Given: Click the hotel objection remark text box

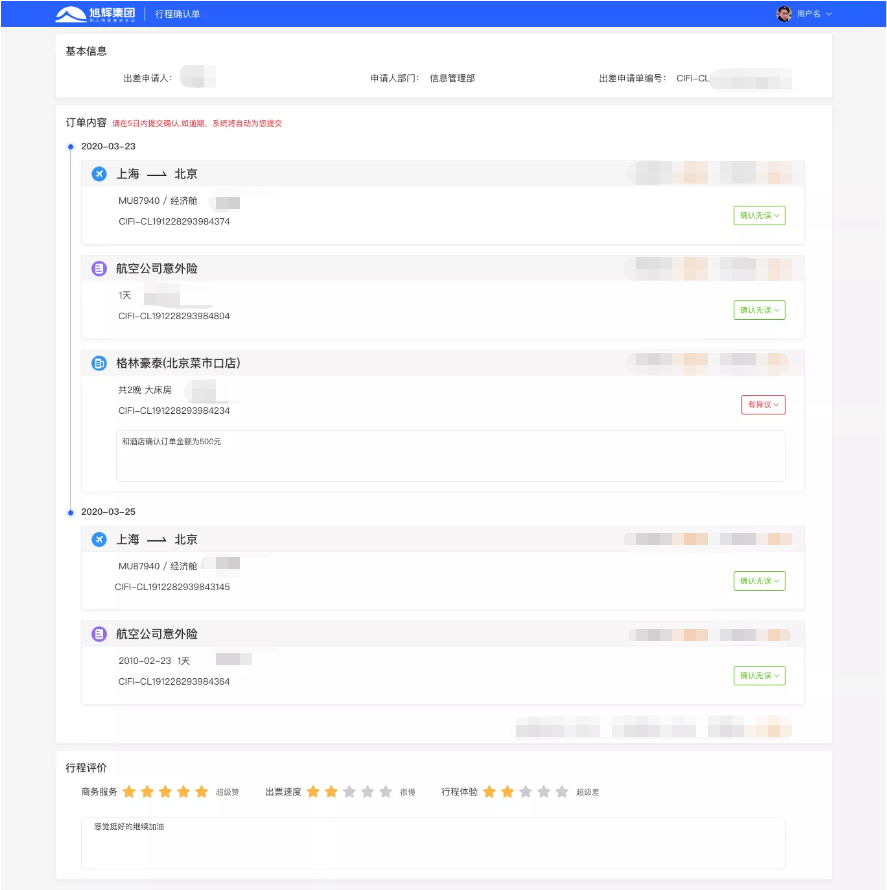Looking at the screenshot, I should [450, 456].
